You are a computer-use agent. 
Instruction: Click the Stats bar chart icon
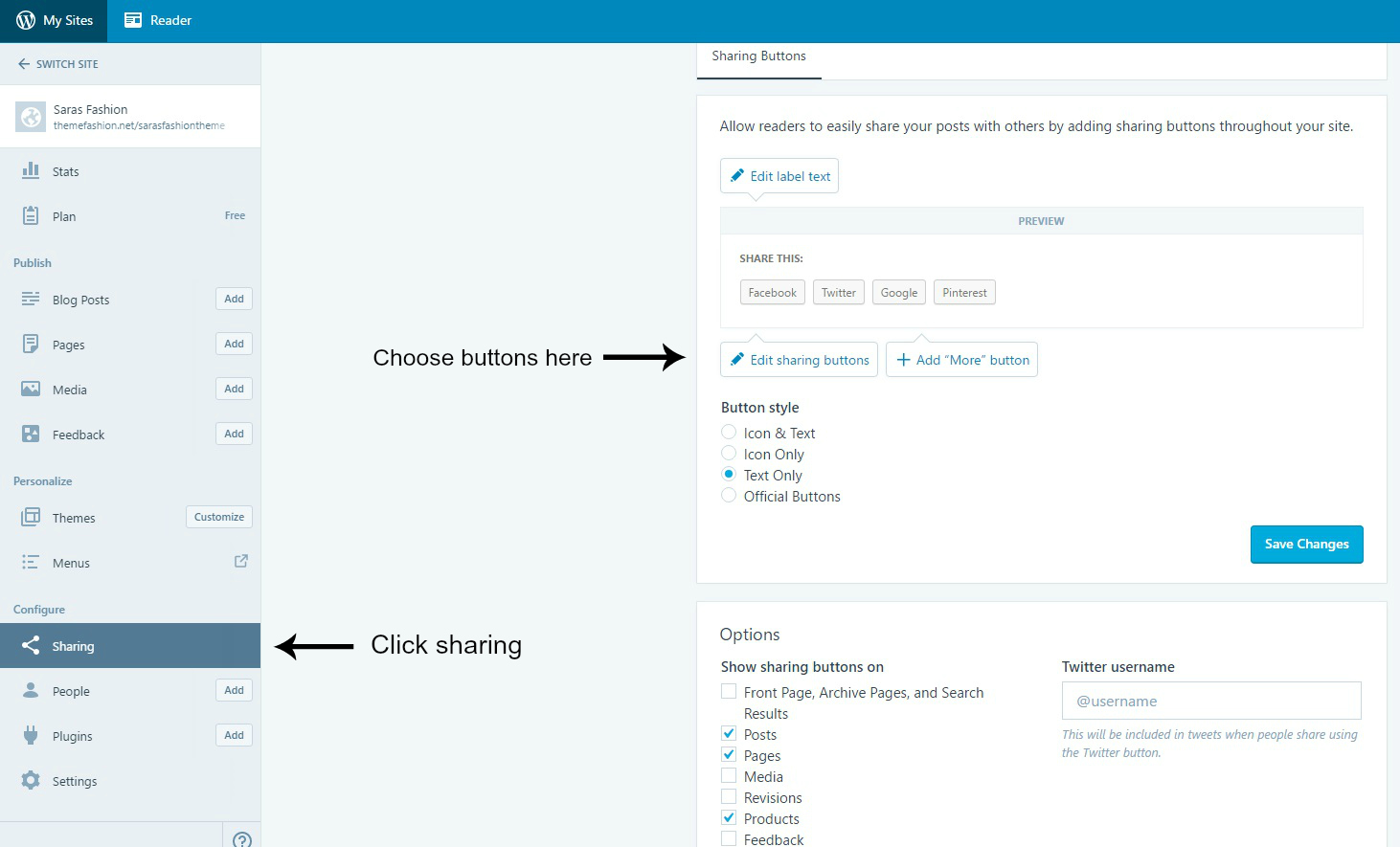point(31,170)
